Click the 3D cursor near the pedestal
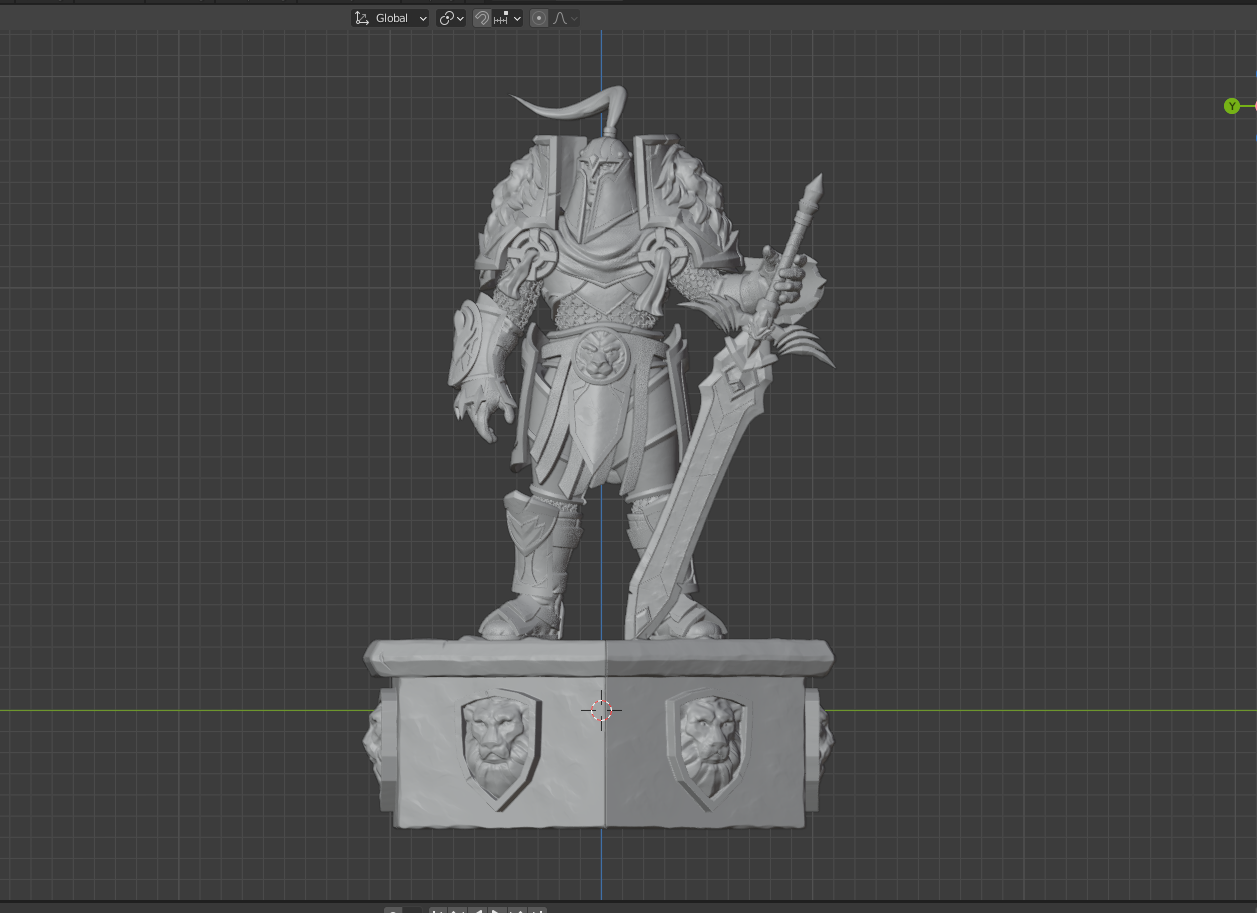The width and height of the screenshot is (1257, 913). 601,710
